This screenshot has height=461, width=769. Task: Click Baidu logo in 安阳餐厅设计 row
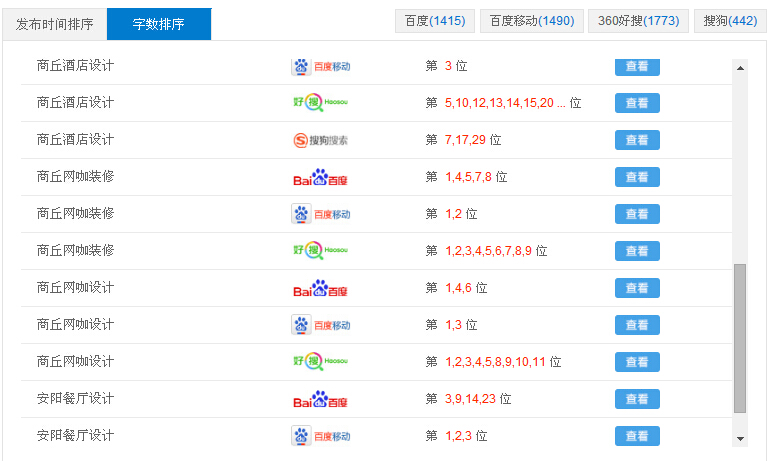coord(320,399)
